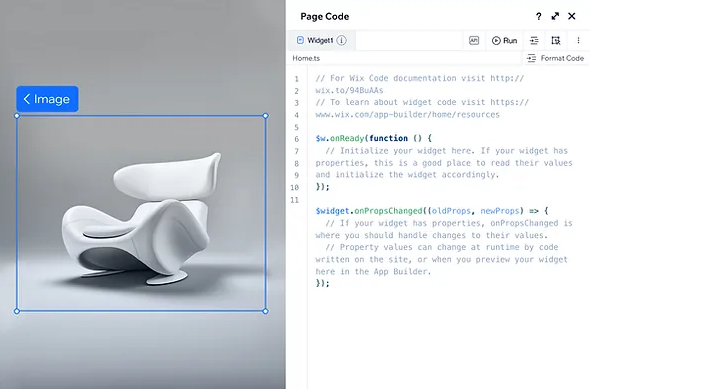Open the Page Code help question mark
The width and height of the screenshot is (710, 389).
tap(538, 16)
